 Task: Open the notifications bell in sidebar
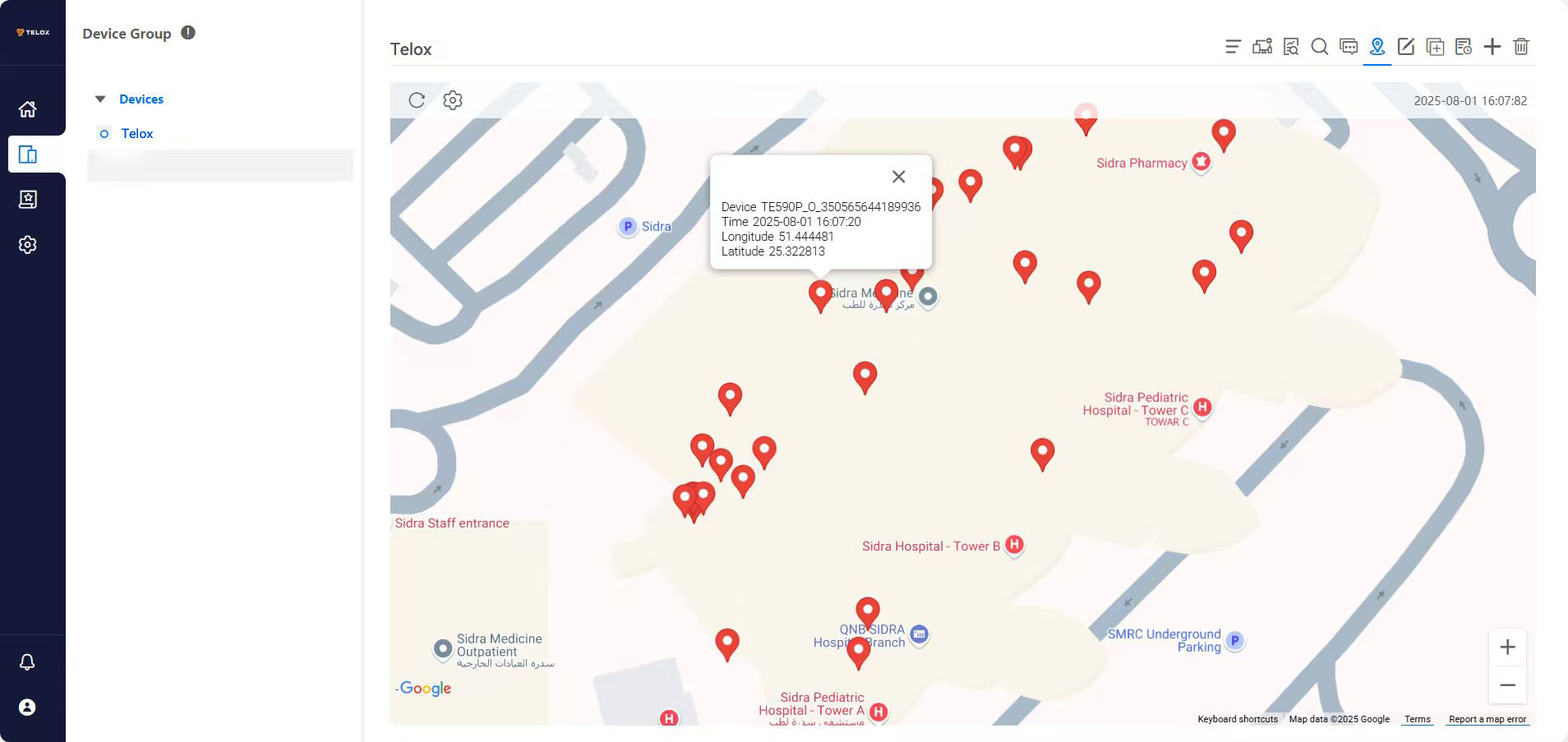tap(27, 662)
